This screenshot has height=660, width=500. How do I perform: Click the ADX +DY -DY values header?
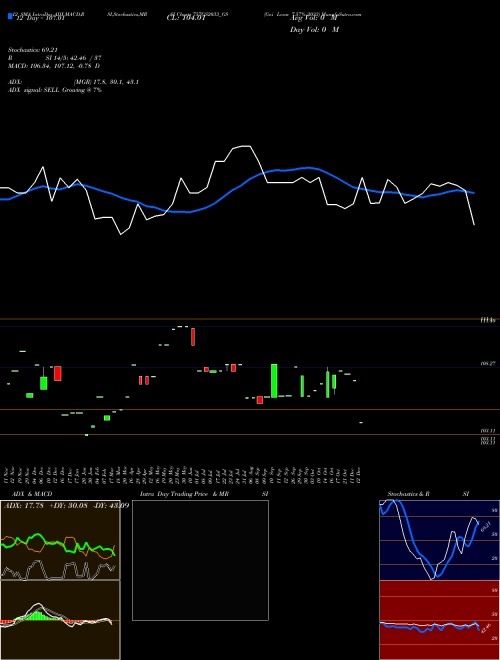[x=66, y=505]
